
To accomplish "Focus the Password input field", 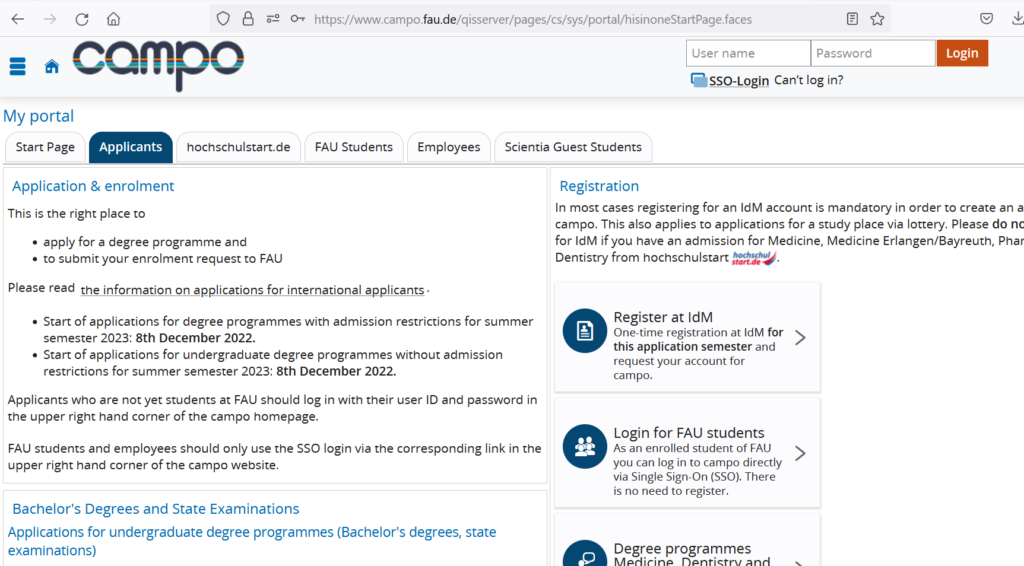I will (872, 53).
